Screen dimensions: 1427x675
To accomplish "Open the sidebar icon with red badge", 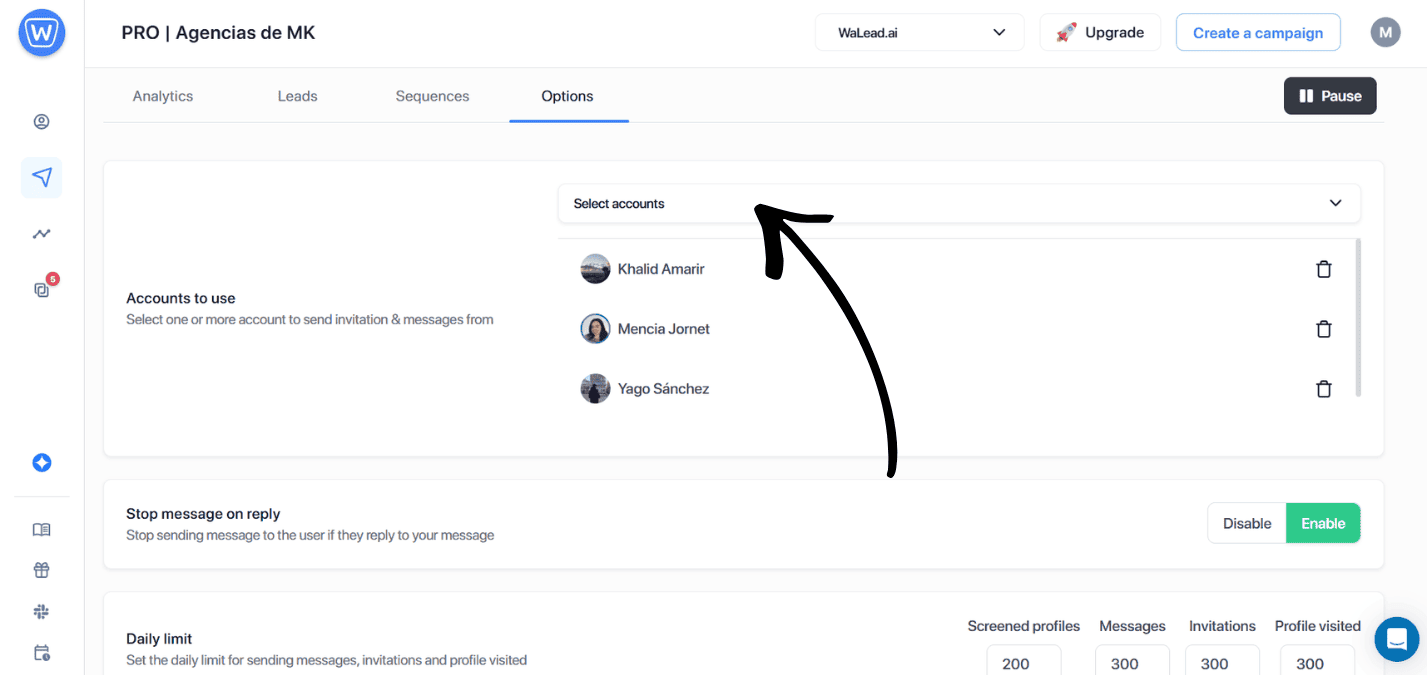I will point(44,288).
